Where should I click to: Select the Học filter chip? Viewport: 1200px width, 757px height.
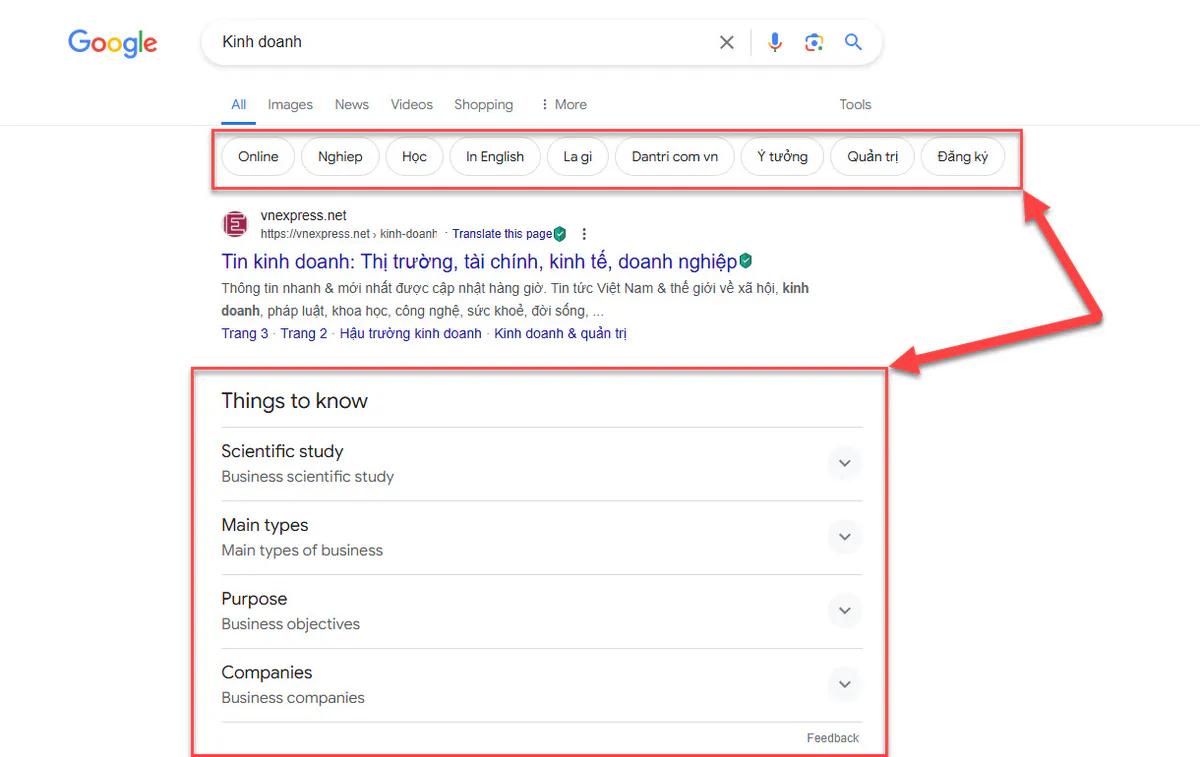[x=414, y=156]
